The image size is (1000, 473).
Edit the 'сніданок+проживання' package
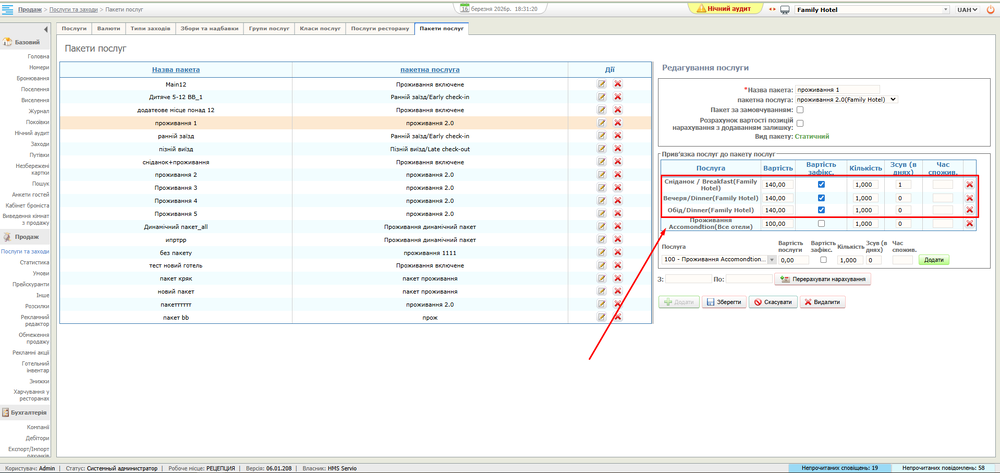point(602,162)
